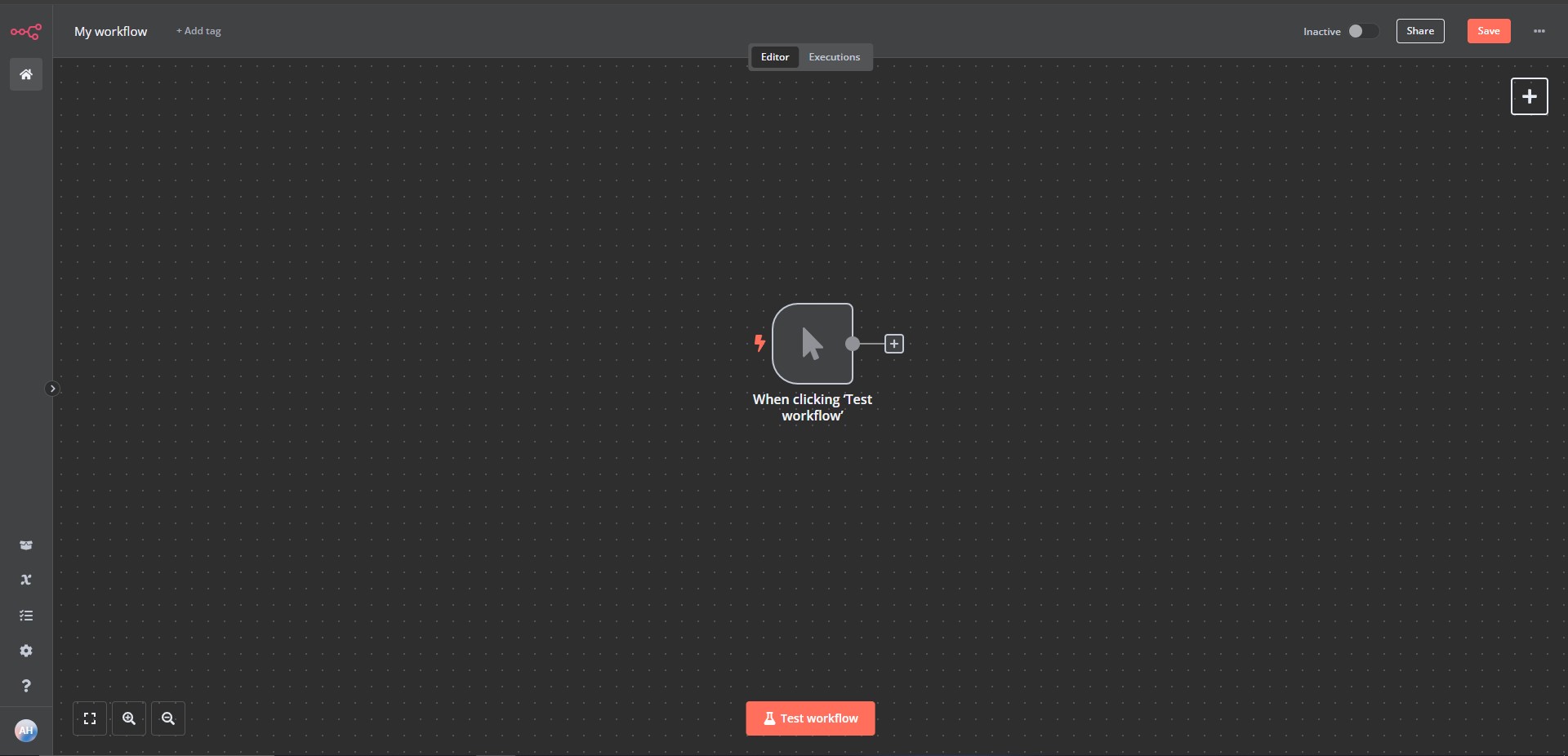The height and width of the screenshot is (756, 1568).
Task: Fit workflow to view icon
Action: coord(90,718)
